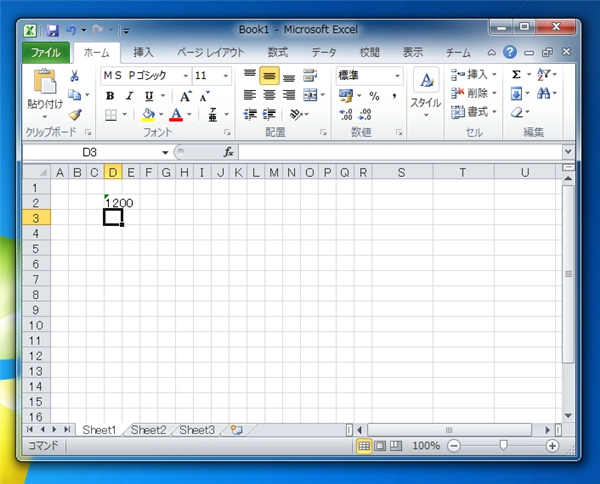Open the font size dropdown
The image size is (600, 484).
[225, 76]
